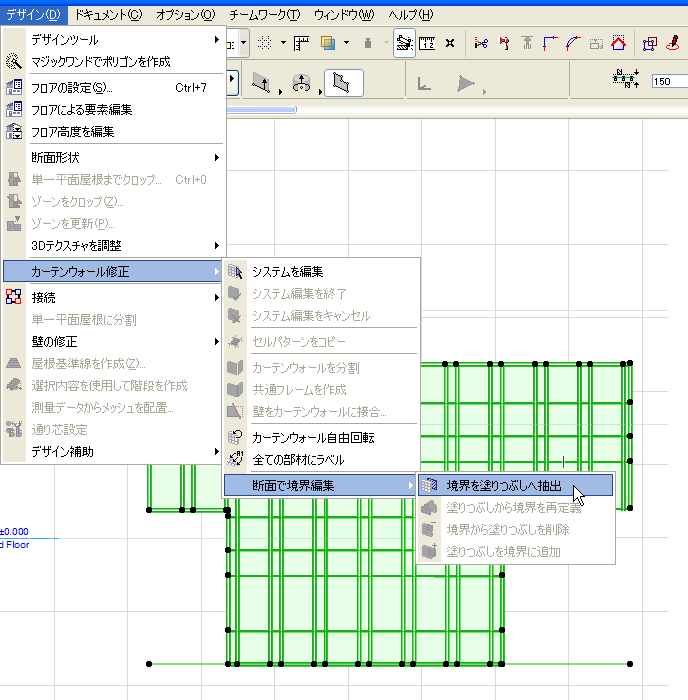Image resolution: width=688 pixels, height=700 pixels.
Task: Click the grayed angle coordinate icon
Action: tap(424, 83)
